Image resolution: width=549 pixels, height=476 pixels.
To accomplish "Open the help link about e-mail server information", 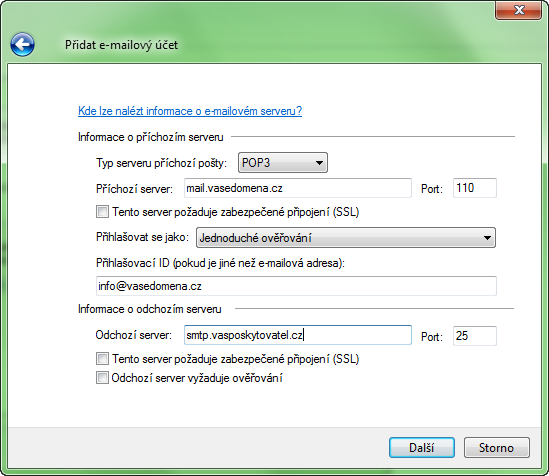I will [190, 111].
